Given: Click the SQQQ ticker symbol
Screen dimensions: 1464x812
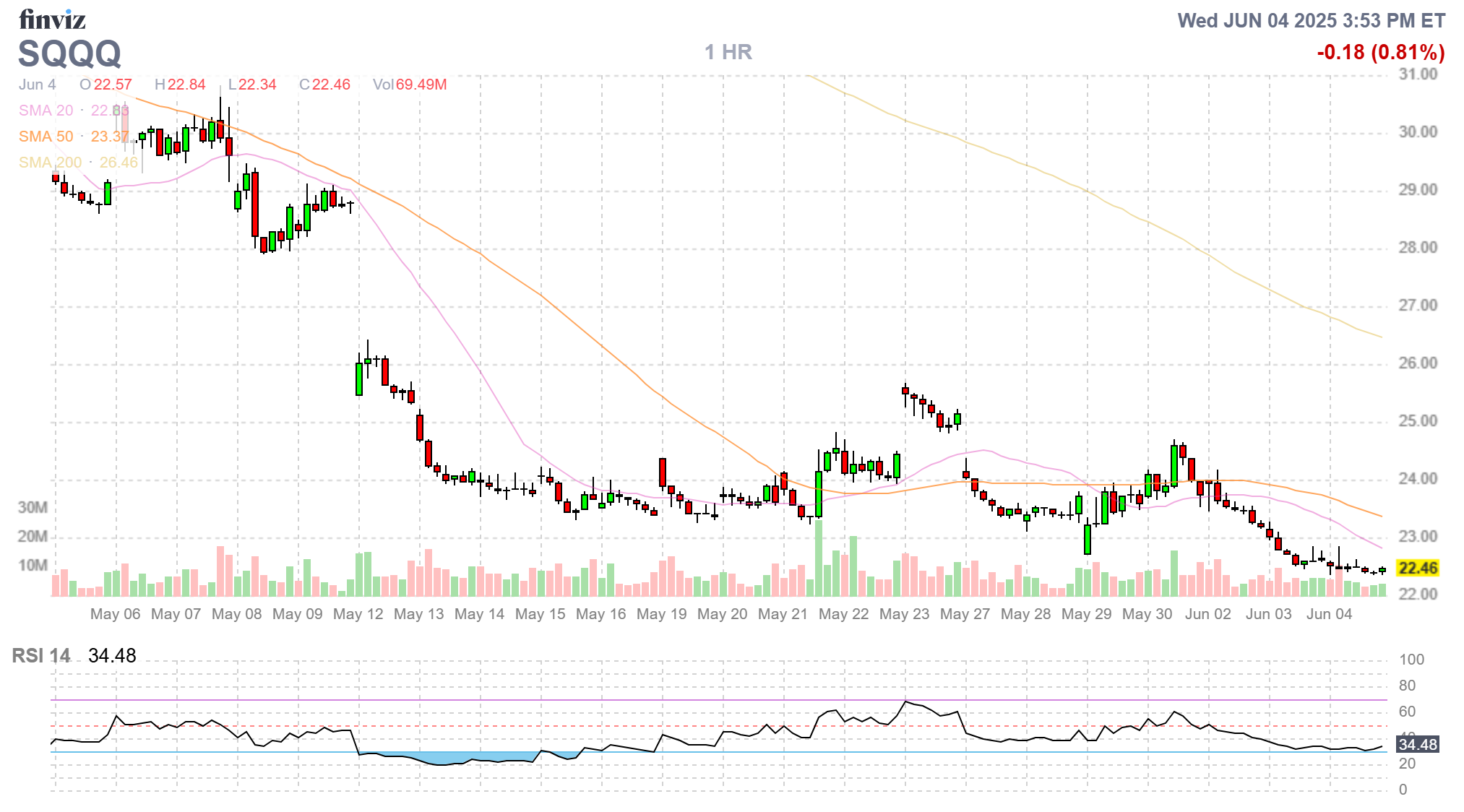Looking at the screenshot, I should point(69,53).
